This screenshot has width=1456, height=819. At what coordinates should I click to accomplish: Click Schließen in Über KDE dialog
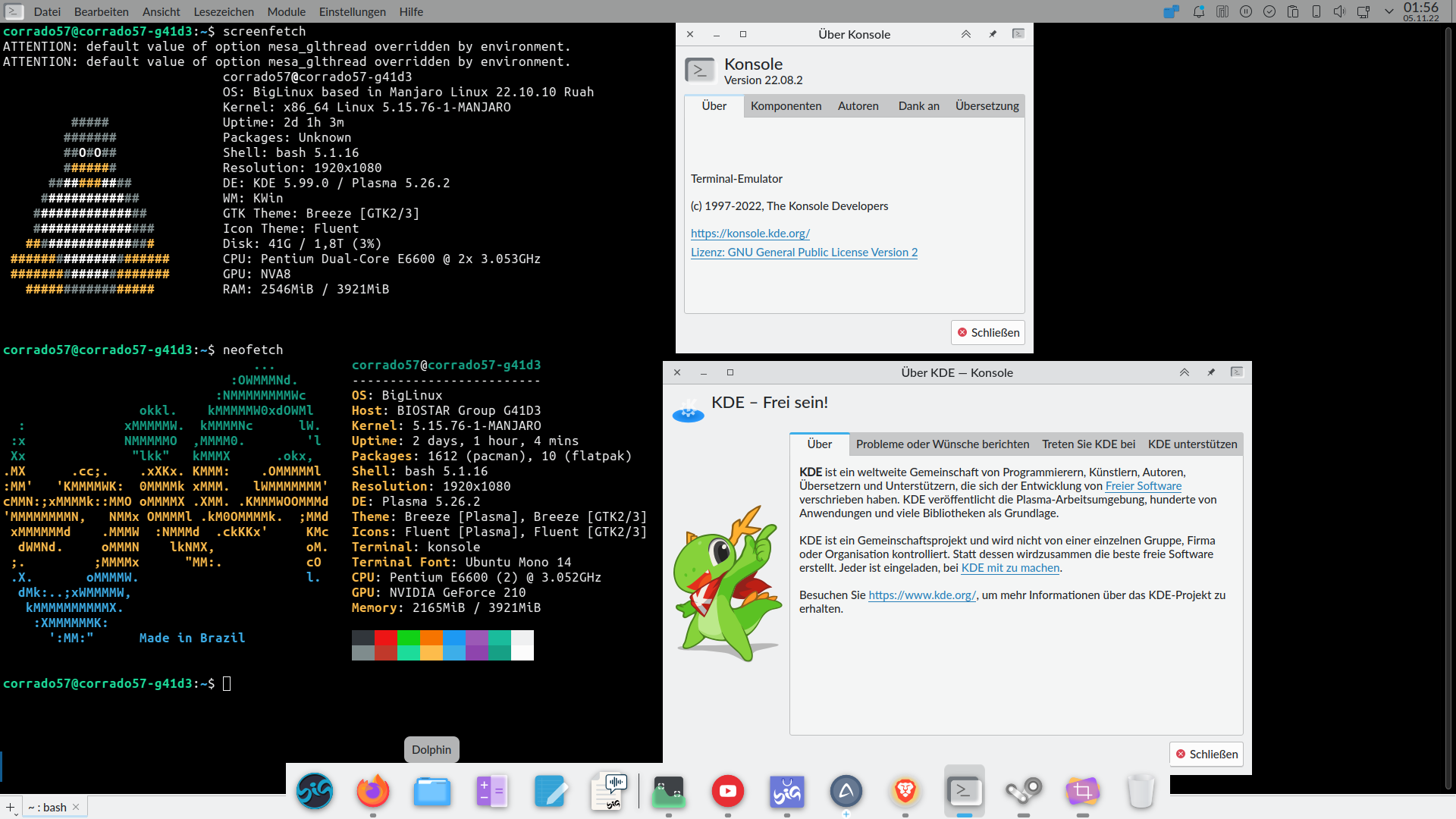pos(1207,754)
